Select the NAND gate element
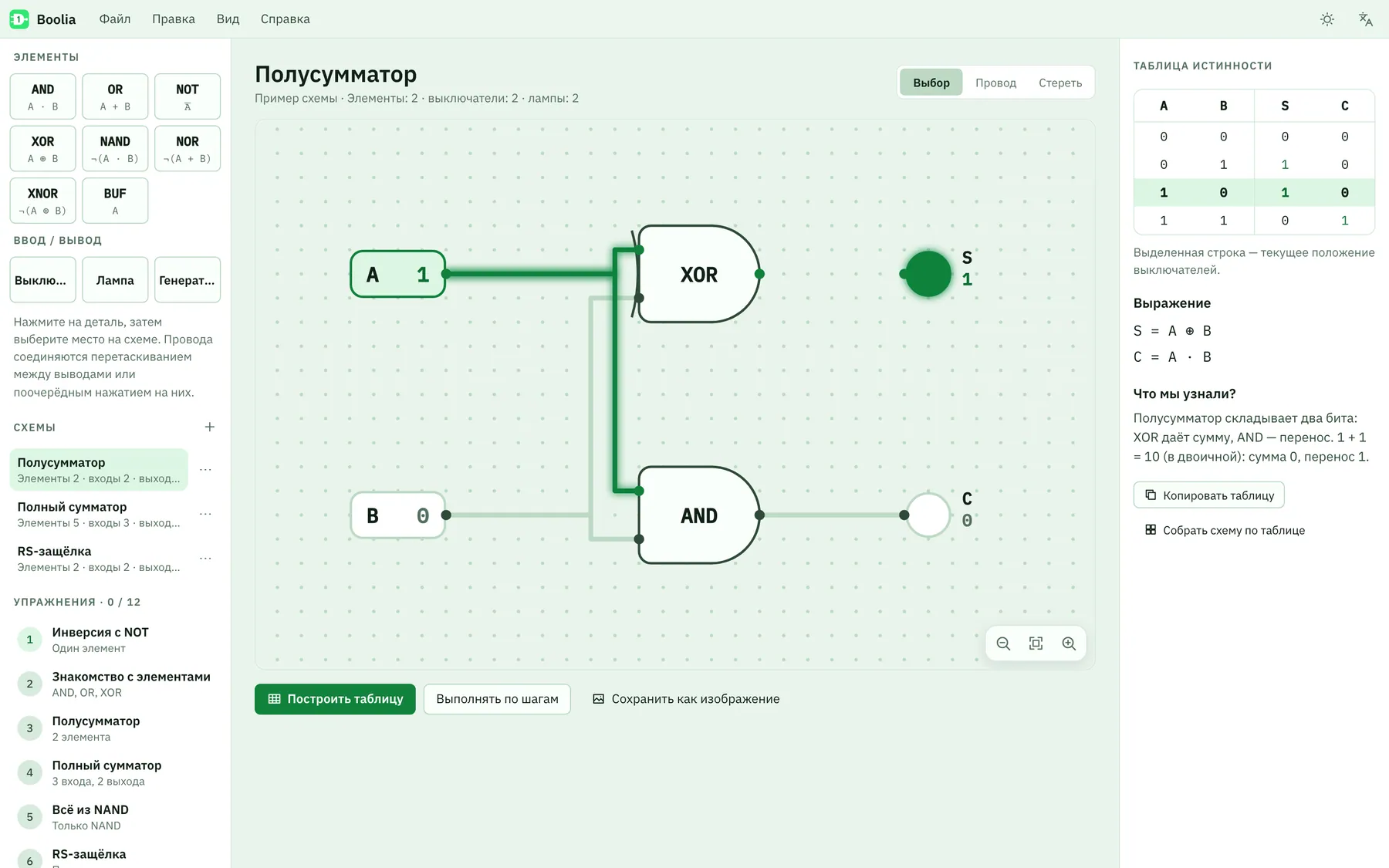 (115, 148)
